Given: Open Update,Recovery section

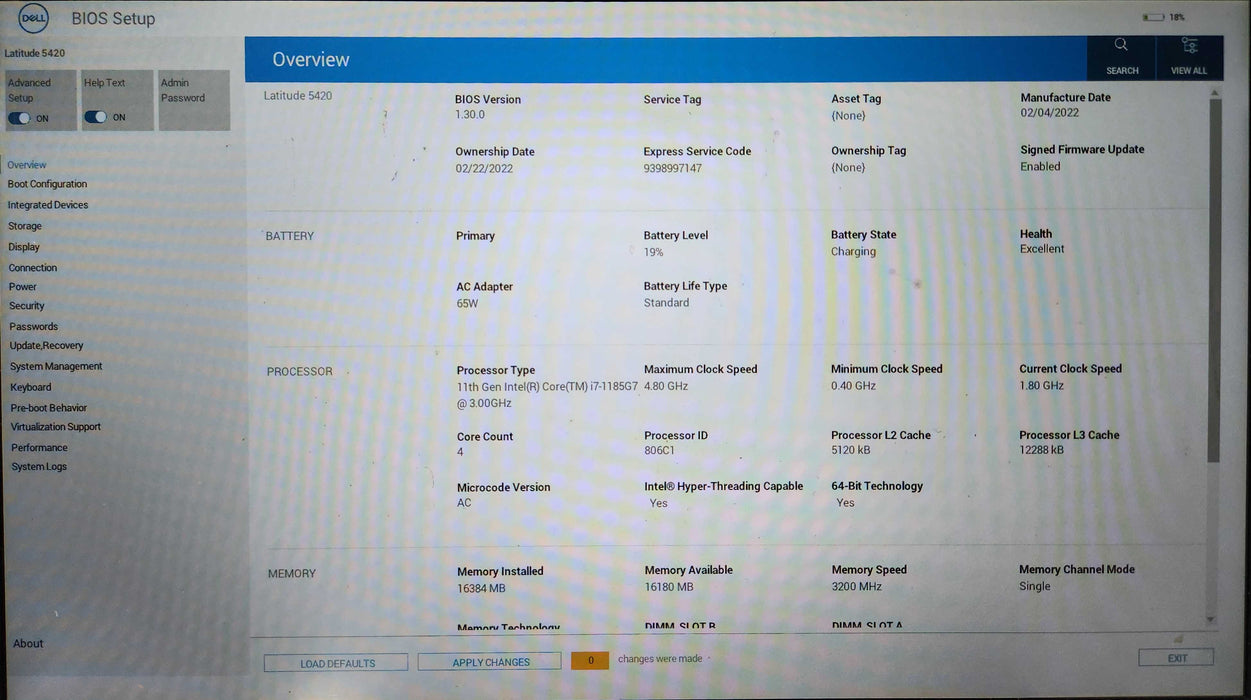Looking at the screenshot, I should point(47,346).
